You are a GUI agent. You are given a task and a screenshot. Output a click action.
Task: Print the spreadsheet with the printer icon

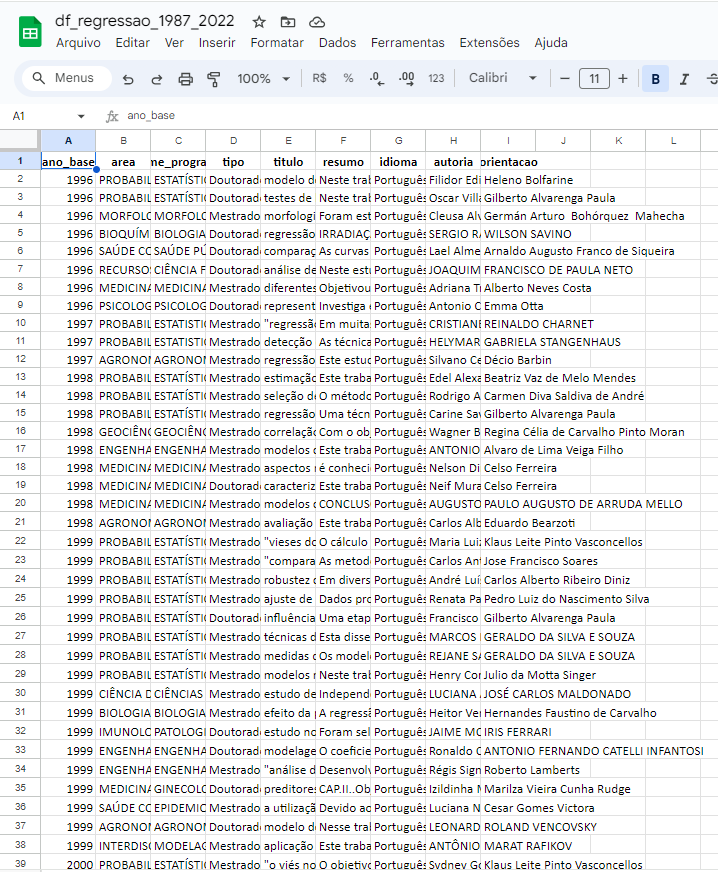[x=185, y=79]
